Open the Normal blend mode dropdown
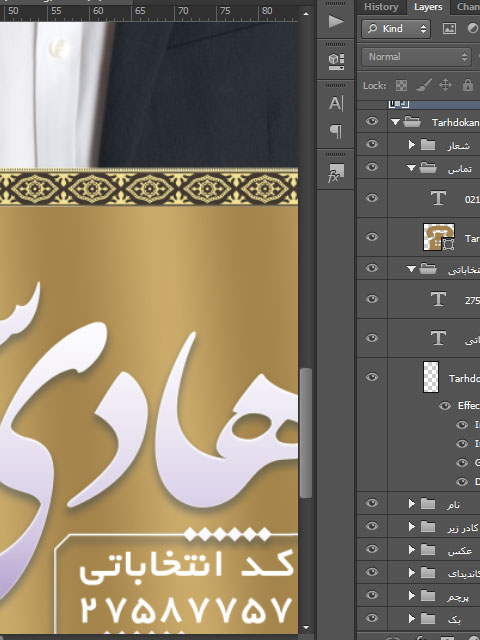This screenshot has height=640, width=480. click(x=416, y=57)
